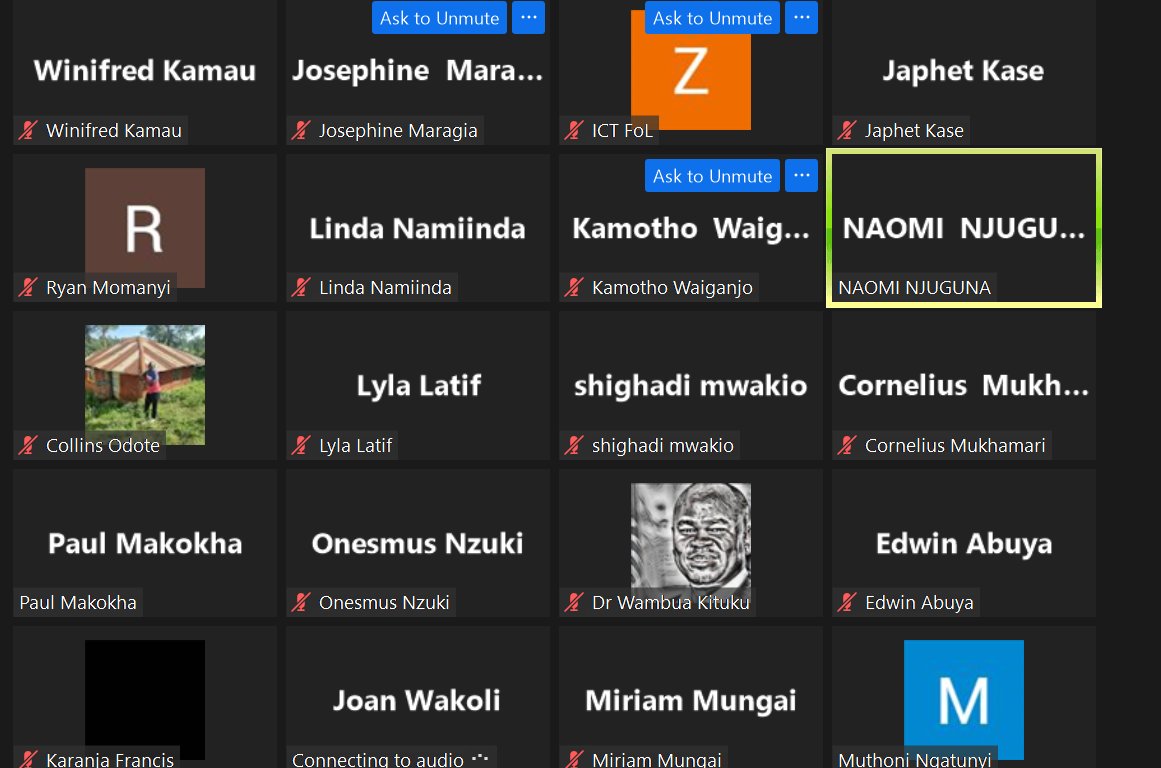1161x768 pixels.
Task: Click muted mic icon beside Linda Namiinda
Action: pos(302,288)
